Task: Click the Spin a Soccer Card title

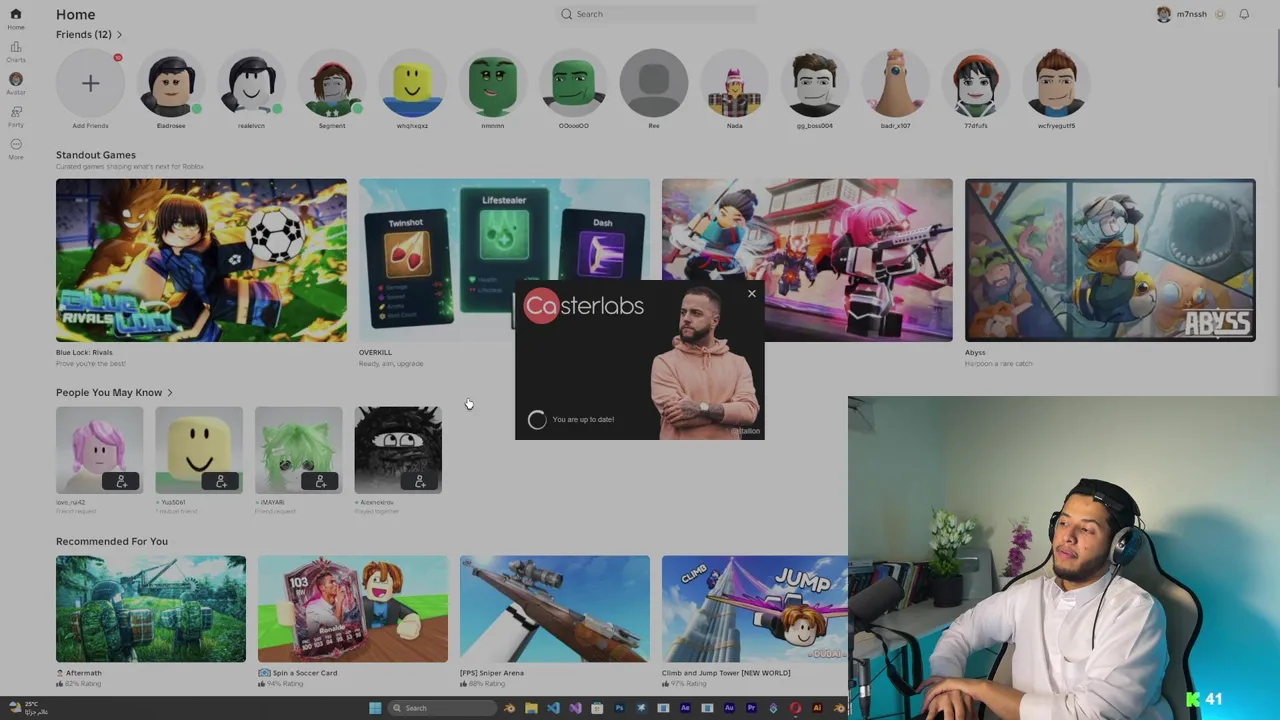Action: point(304,673)
